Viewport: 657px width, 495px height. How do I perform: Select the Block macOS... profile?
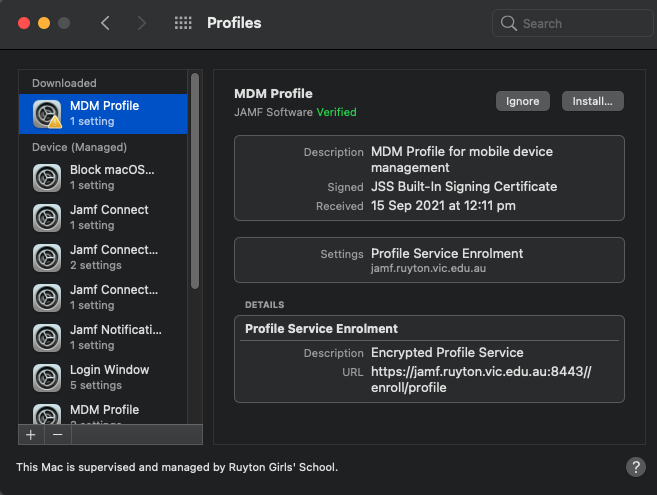103,177
